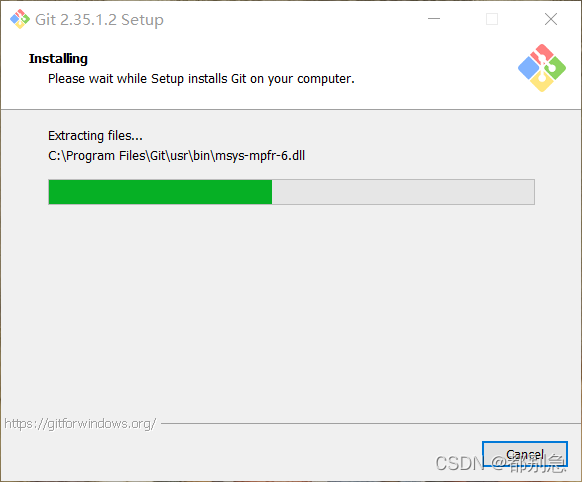This screenshot has width=582, height=482.
Task: Click the yellow diamond of Git logo
Action: pos(542,81)
